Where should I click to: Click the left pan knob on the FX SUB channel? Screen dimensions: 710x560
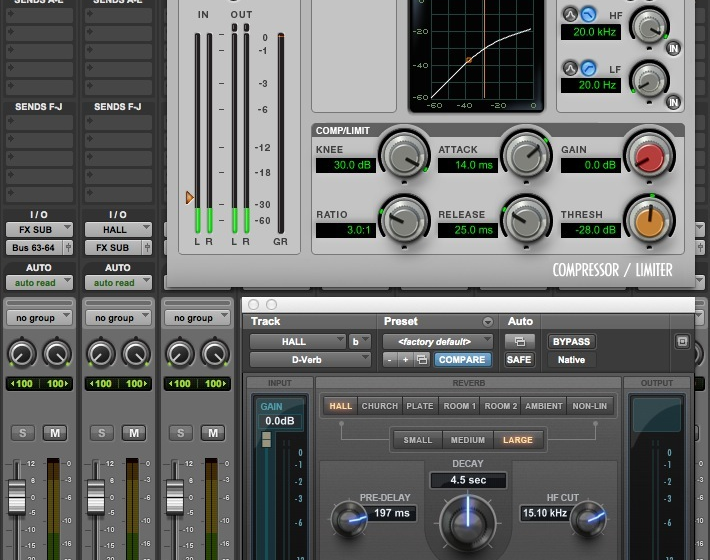coord(22,354)
